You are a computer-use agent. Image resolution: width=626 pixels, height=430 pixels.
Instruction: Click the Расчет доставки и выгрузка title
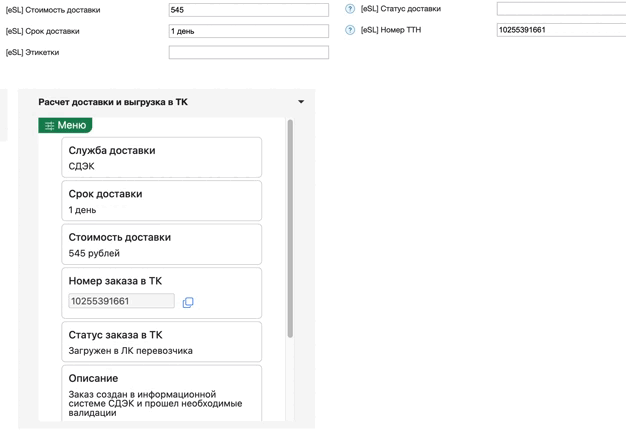[113, 102]
